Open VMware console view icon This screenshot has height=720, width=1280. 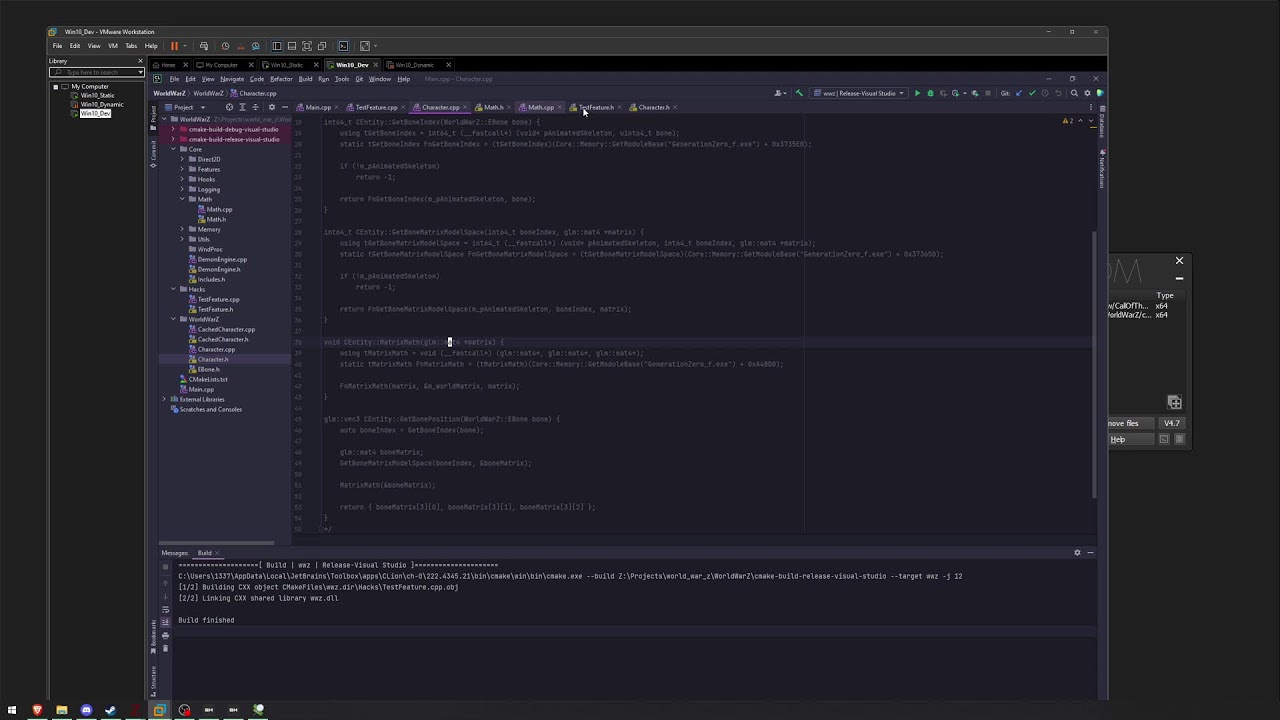tap(343, 45)
